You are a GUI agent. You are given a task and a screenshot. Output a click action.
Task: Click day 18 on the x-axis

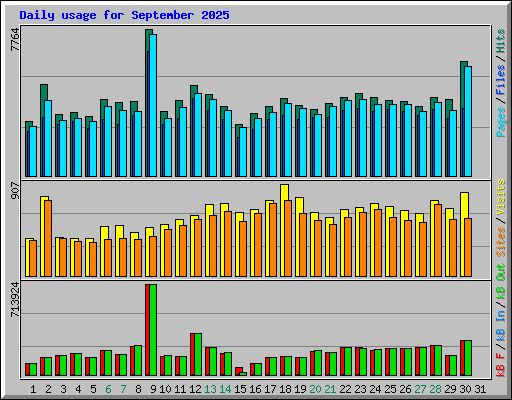pos(285,389)
